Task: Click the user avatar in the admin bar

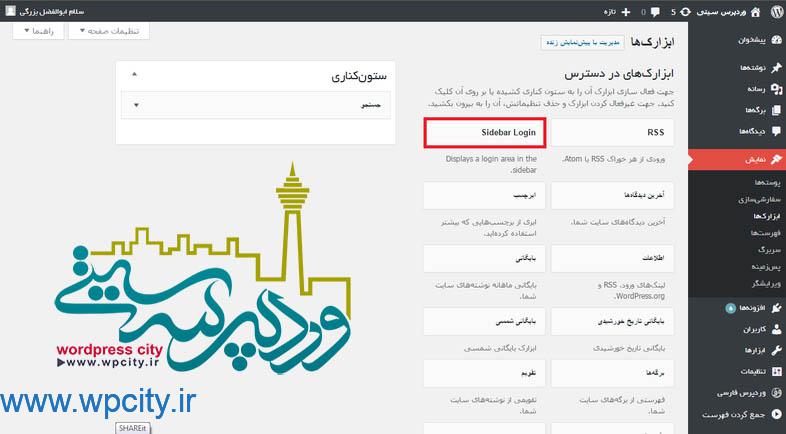Action: [x=11, y=11]
